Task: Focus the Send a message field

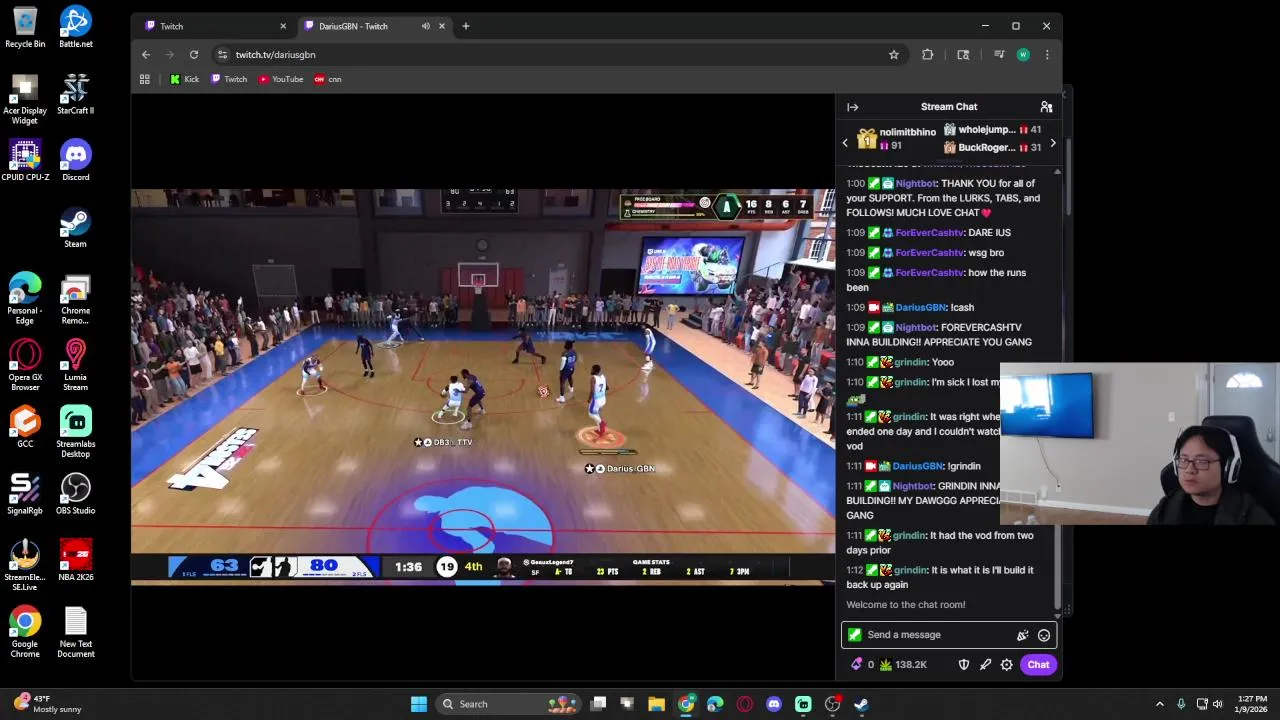Action: (950, 635)
